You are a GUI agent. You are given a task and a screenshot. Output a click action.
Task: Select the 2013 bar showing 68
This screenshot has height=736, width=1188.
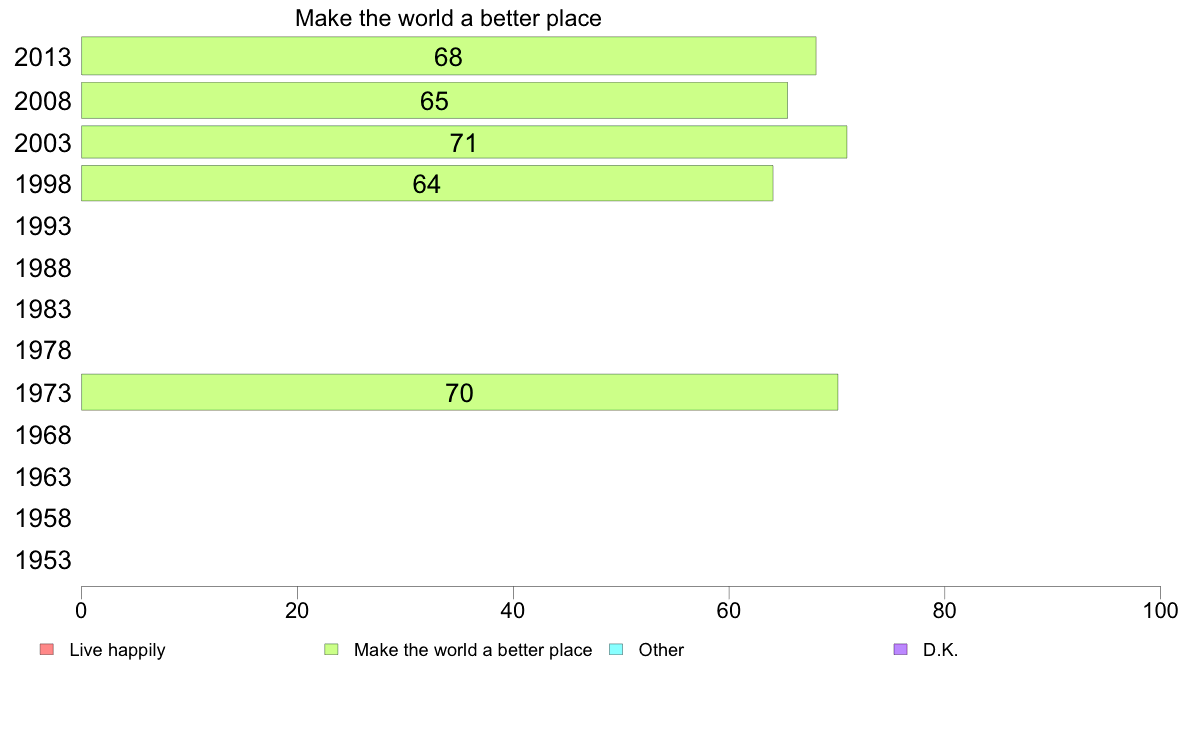pos(449,56)
